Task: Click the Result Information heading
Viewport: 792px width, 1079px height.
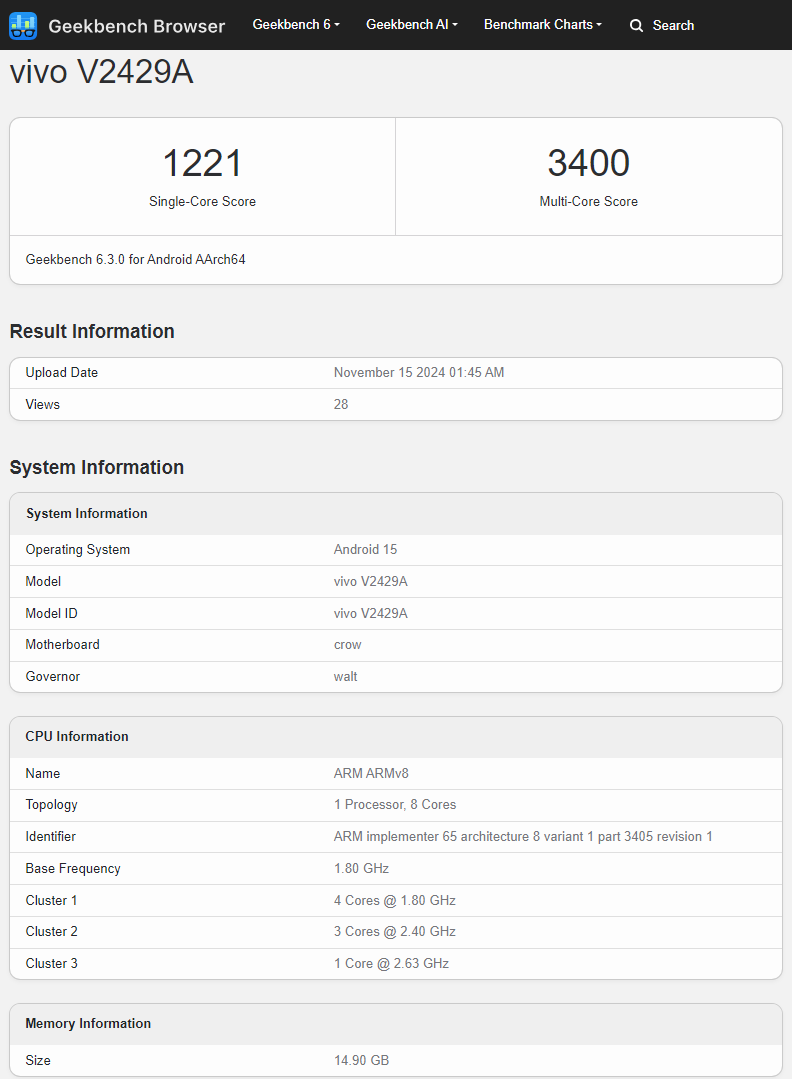Action: click(x=92, y=331)
